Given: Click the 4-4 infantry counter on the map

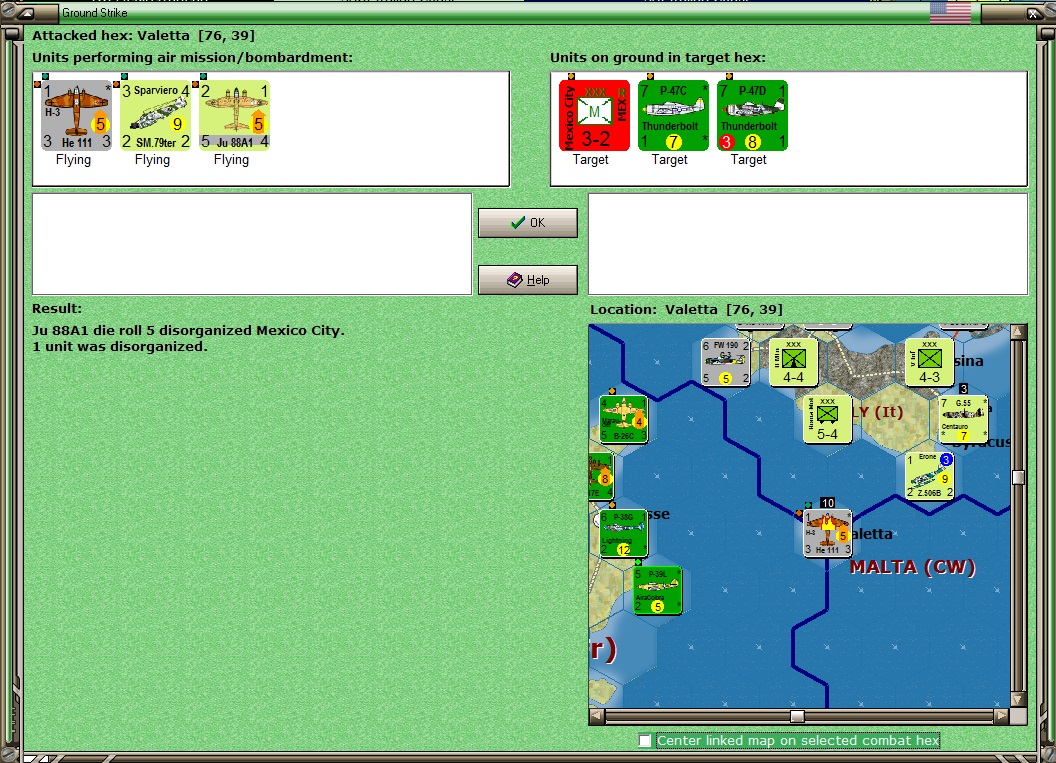Looking at the screenshot, I should point(793,362).
